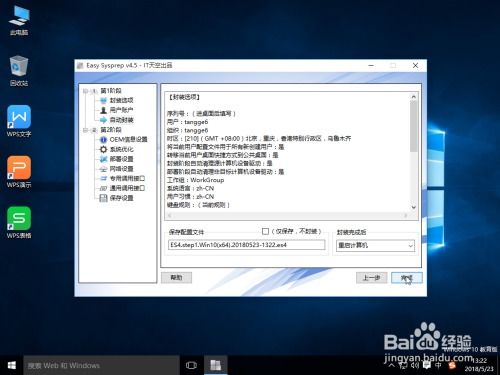Screen dimensions: 500x375
Task: Open the volume tray icon
Action: (x=415, y=365)
